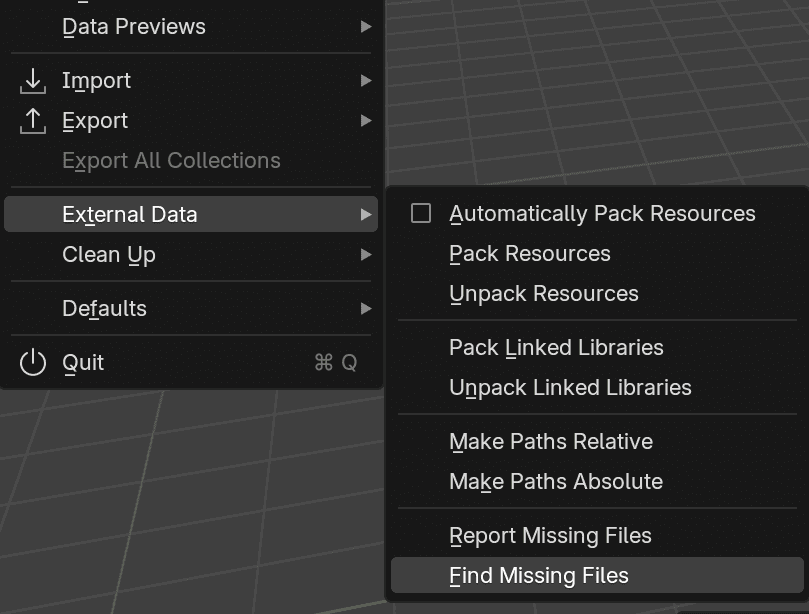Viewport: 809px width, 614px height.
Task: Click the Quit power icon
Action: (x=33, y=362)
